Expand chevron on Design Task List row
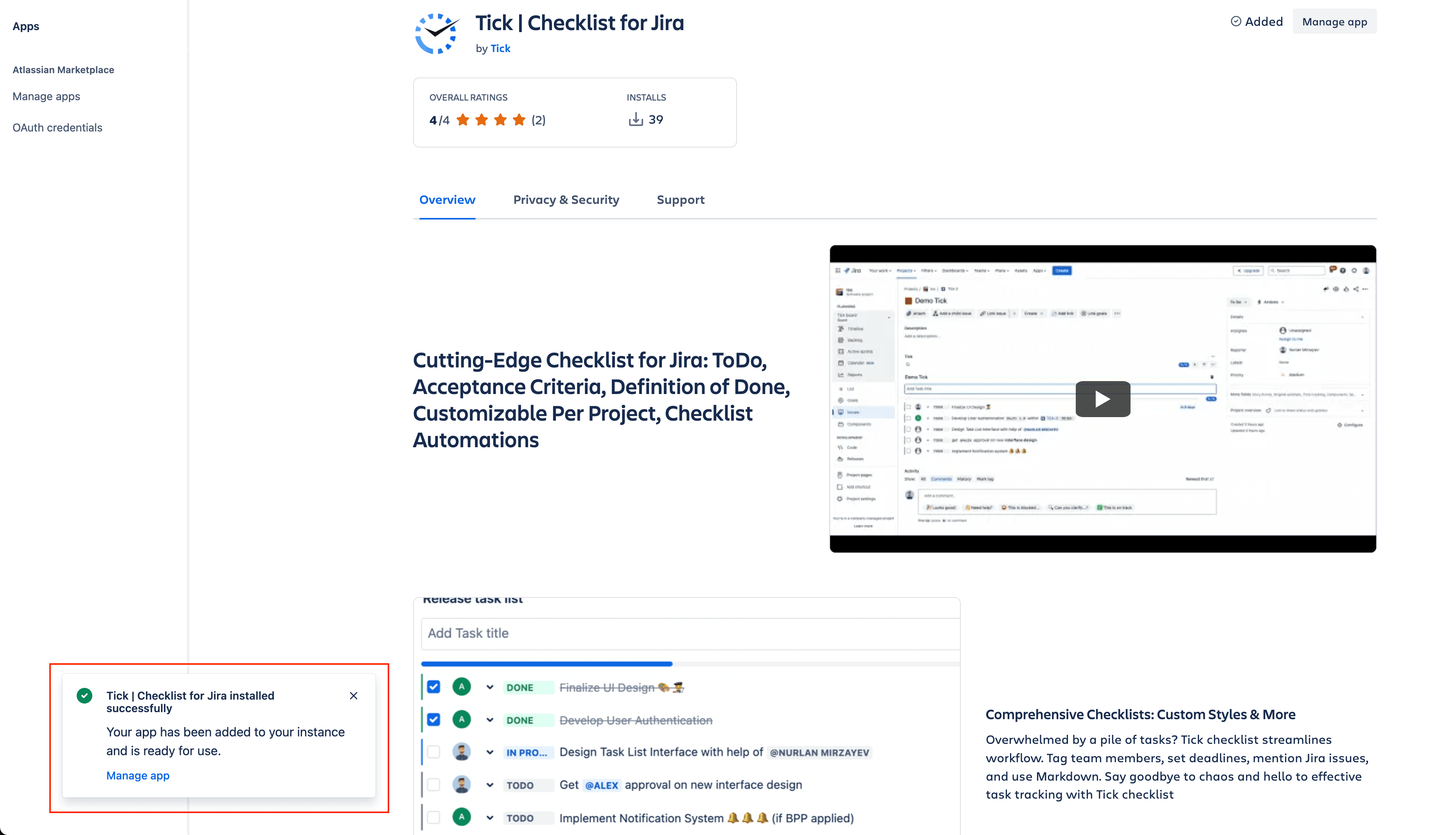Viewport: 1456px width, 835px height. point(489,752)
